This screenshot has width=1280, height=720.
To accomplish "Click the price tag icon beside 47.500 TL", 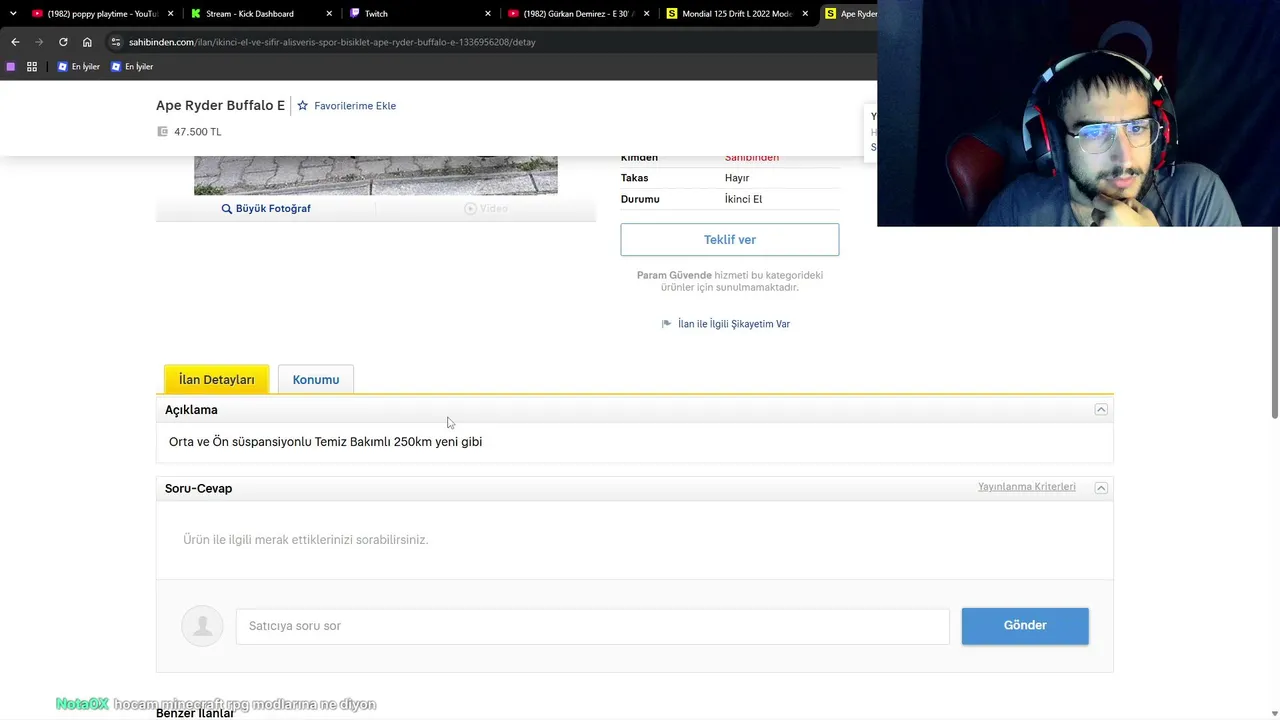I will tap(163, 132).
